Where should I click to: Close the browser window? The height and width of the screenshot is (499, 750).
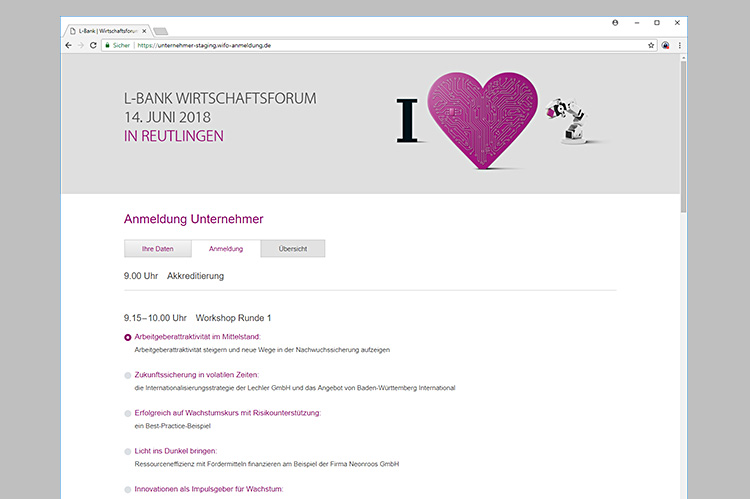(677, 22)
